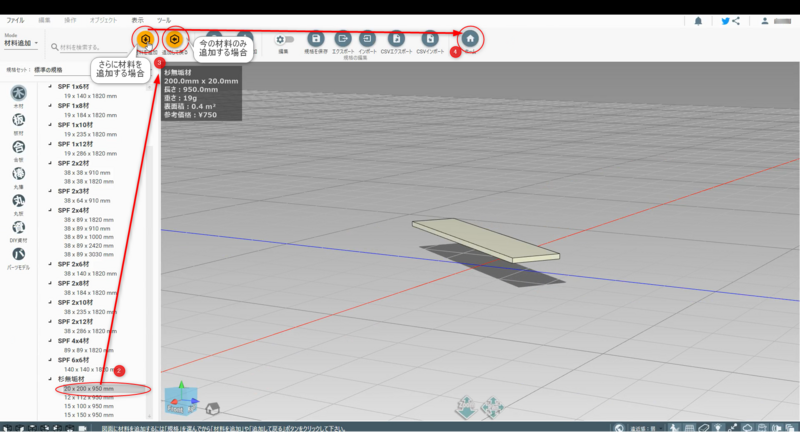Viewport: 800px width, 434px height.
Task: Select the 19 x 140 x 1820 mm item
Action: pos(90,96)
